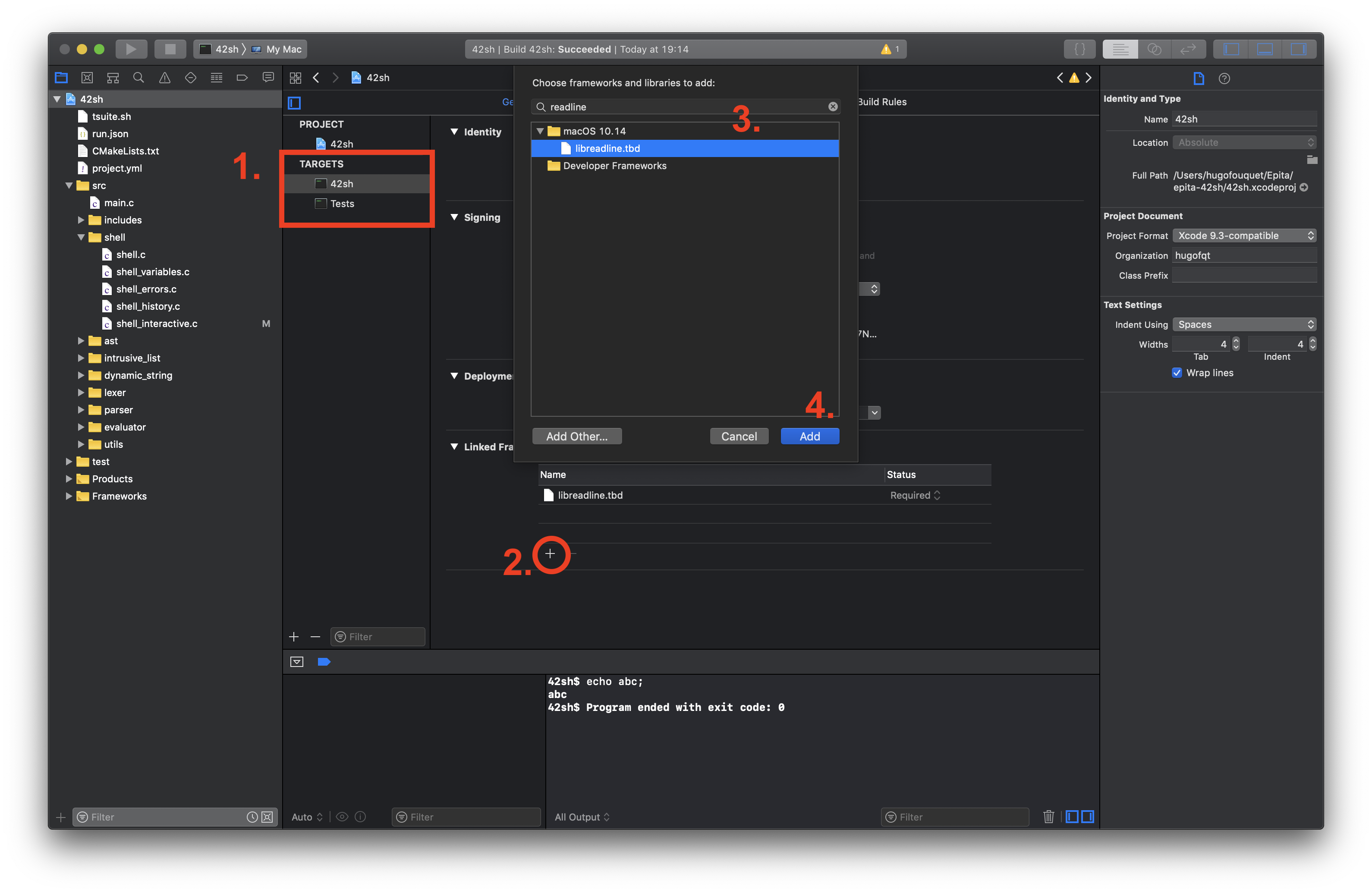The width and height of the screenshot is (1372, 893).
Task: Open the breakpoint navigator
Action: click(x=242, y=77)
